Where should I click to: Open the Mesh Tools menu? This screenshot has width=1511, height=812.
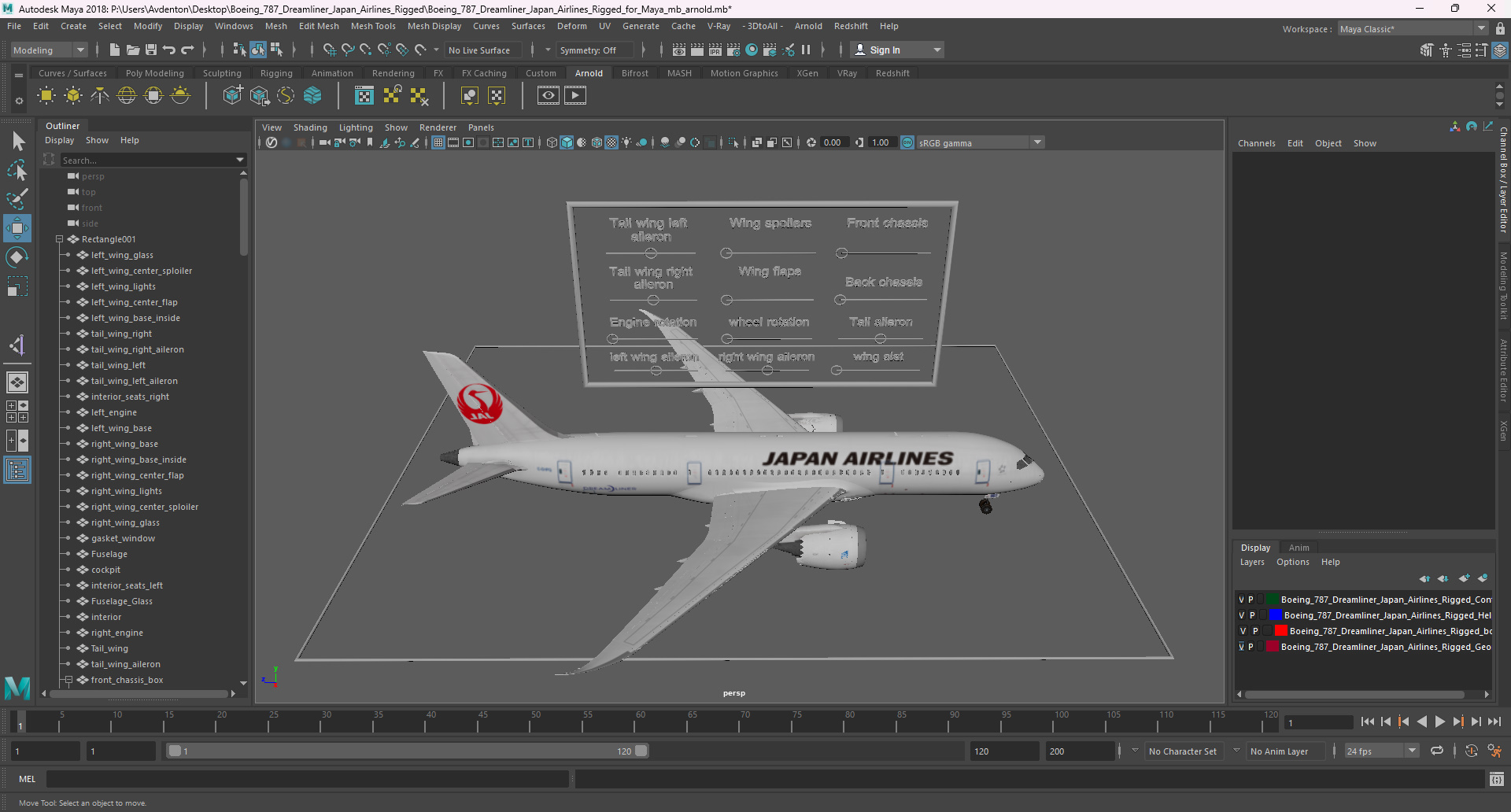tap(373, 26)
